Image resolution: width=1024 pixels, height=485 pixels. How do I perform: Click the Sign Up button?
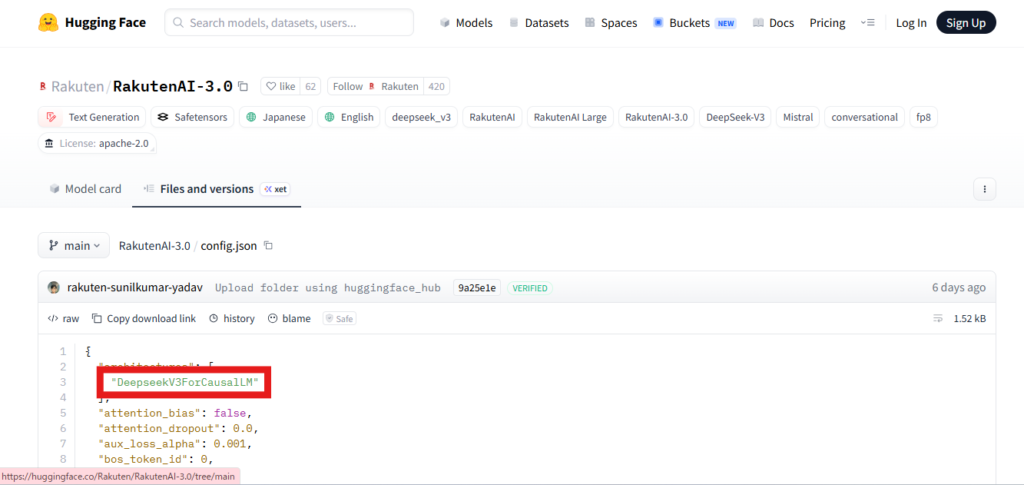coord(966,23)
